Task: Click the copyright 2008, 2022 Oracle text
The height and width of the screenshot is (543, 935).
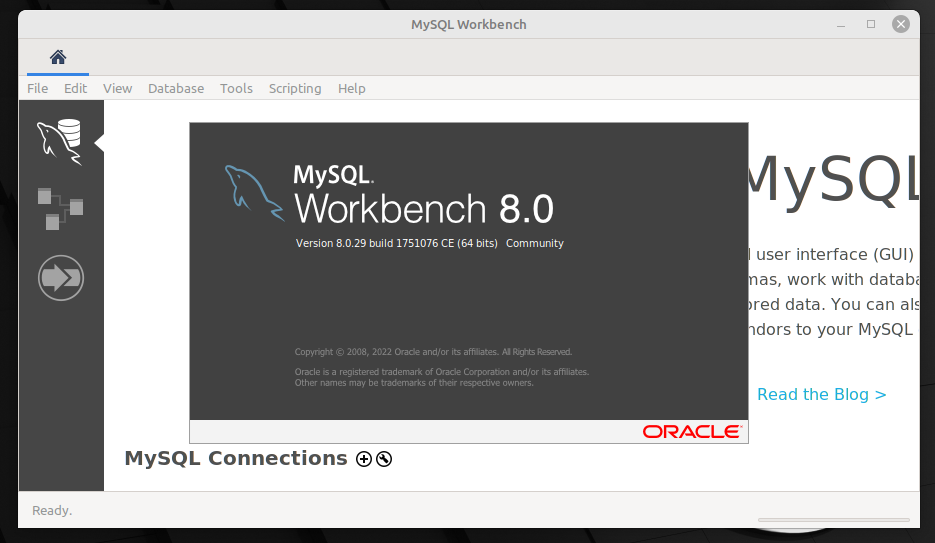Action: coord(434,352)
